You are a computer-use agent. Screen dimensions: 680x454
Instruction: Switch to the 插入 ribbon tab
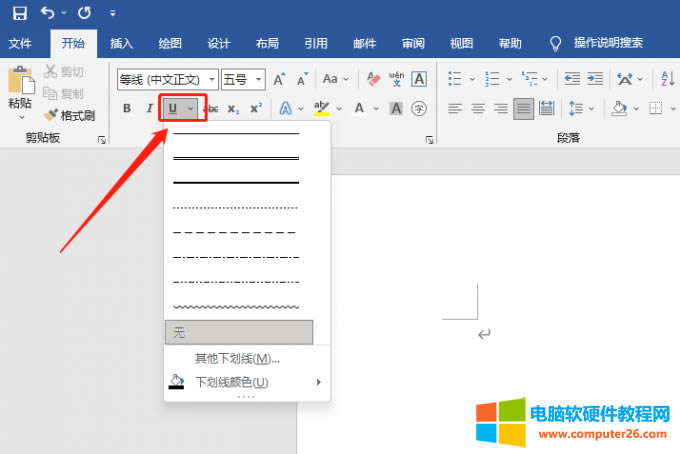122,44
